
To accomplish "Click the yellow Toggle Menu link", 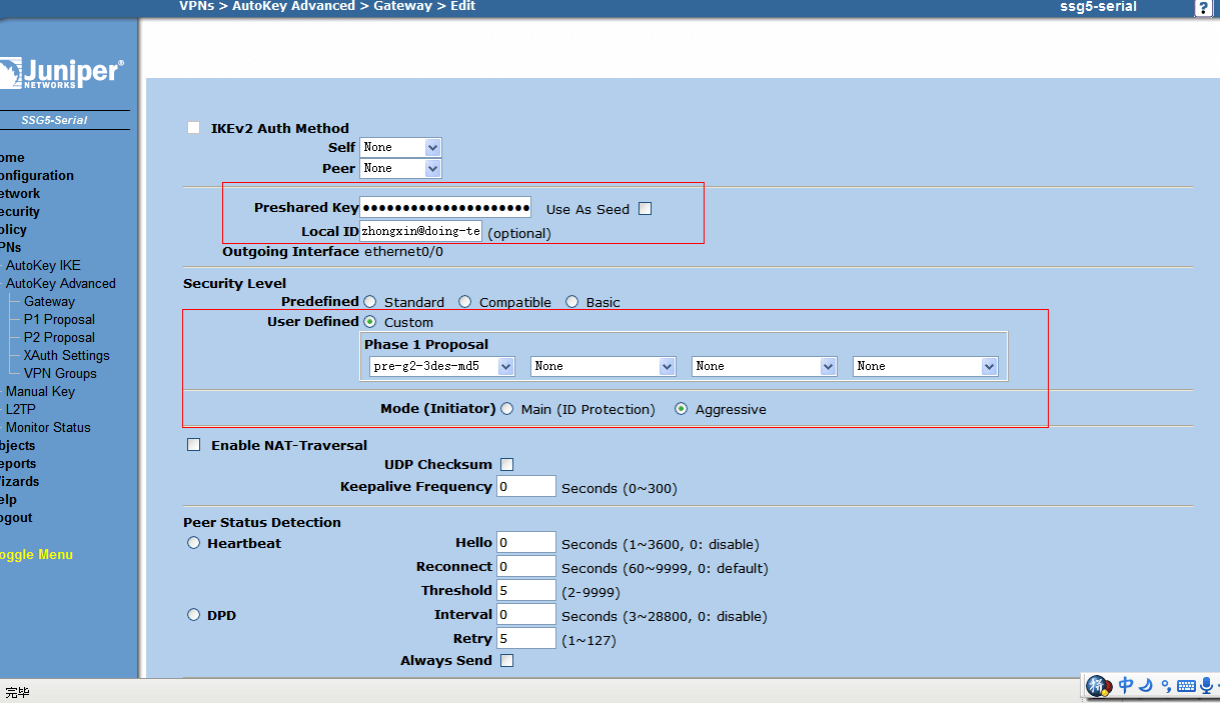I will (36, 555).
